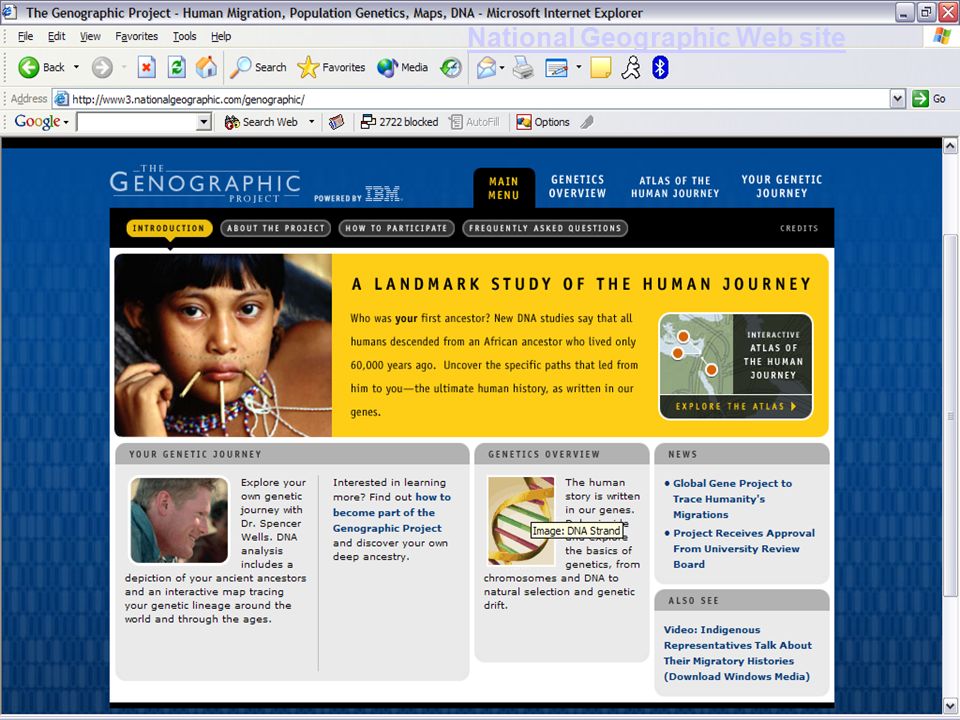Open the History clock icon
Screen dimensions: 960x720
pos(451,67)
